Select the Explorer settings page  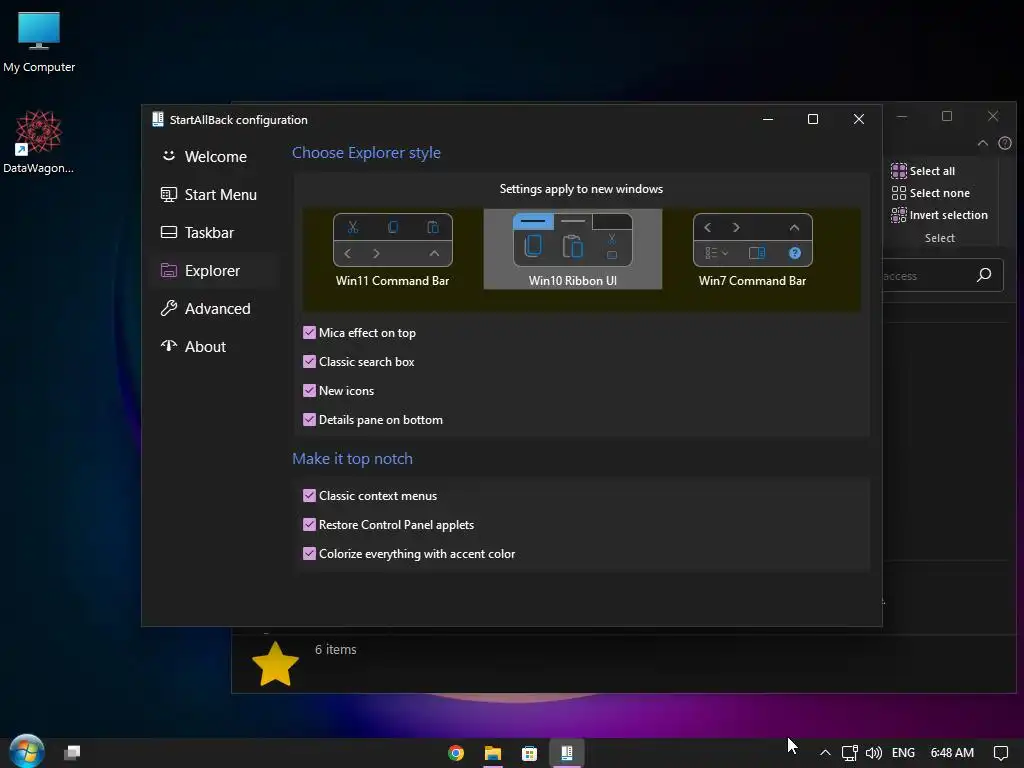pyautogui.click(x=214, y=270)
